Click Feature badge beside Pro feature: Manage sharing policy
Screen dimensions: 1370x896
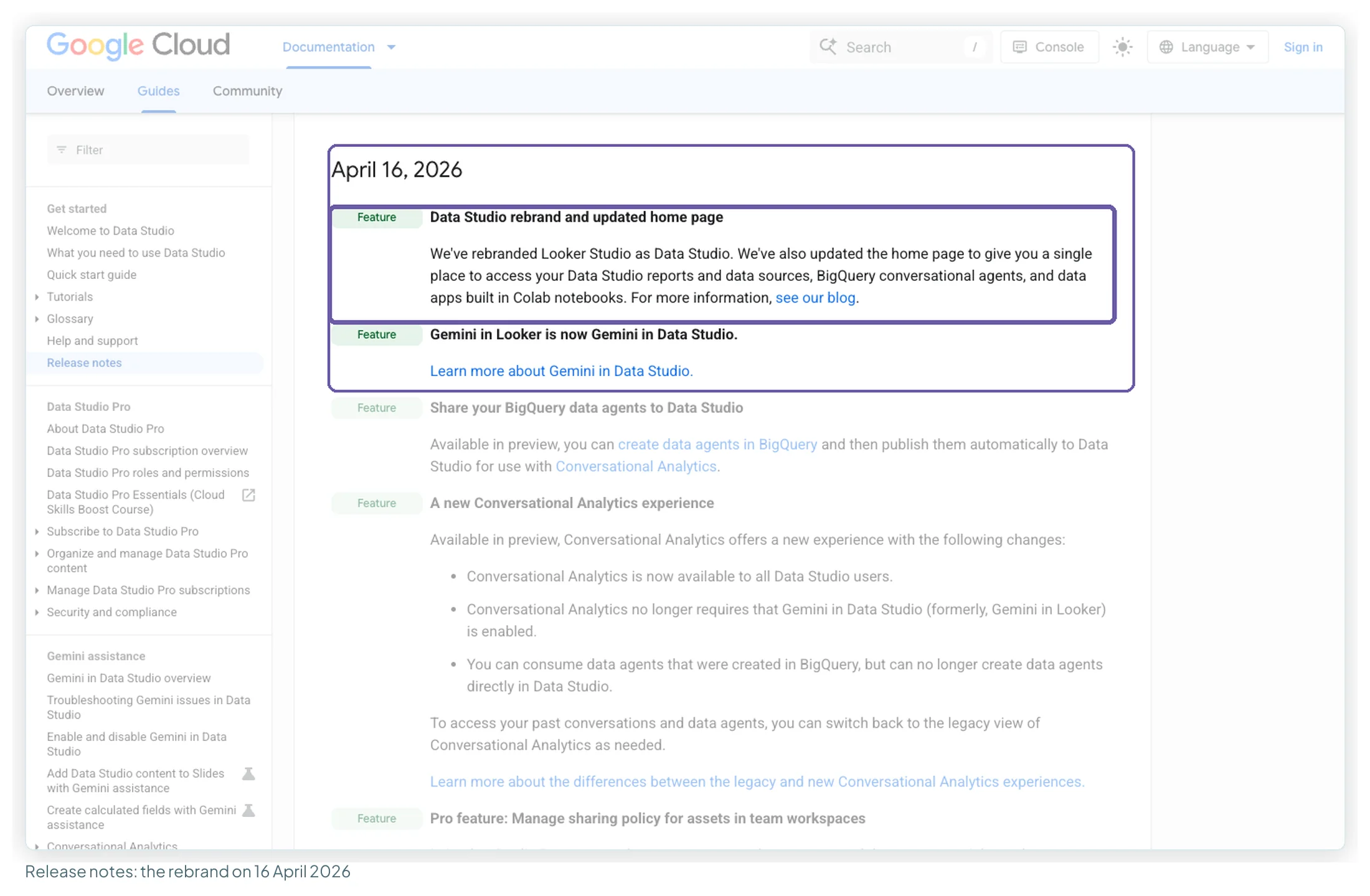[x=376, y=819]
